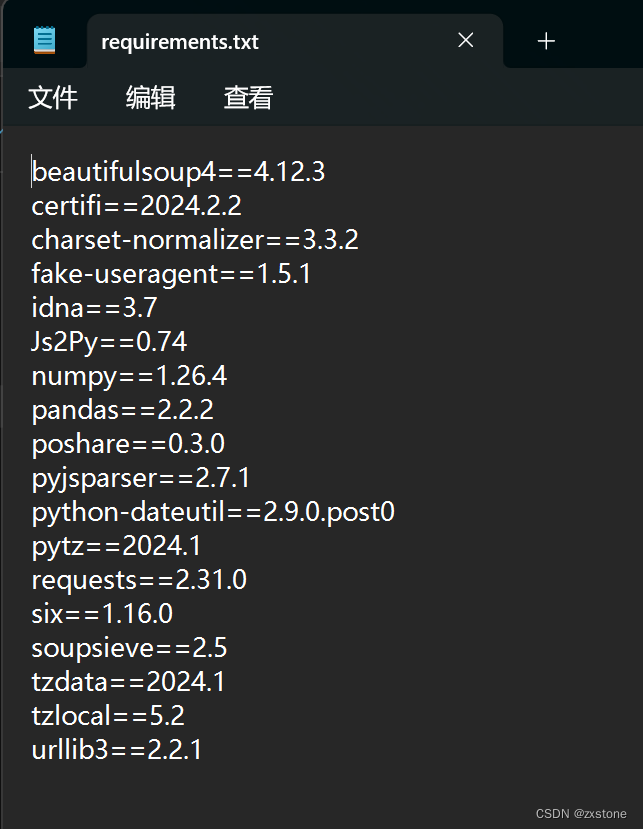Click the urllib3==2.2.1 line
643x829 pixels.
[x=125, y=749]
